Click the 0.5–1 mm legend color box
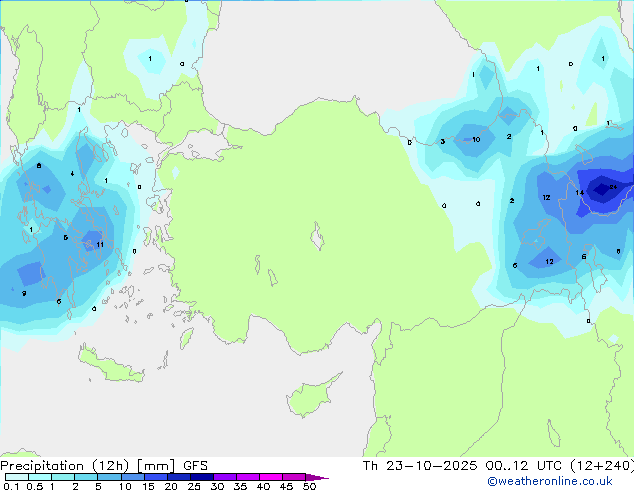Viewport: 634px width, 490px height. (40, 477)
